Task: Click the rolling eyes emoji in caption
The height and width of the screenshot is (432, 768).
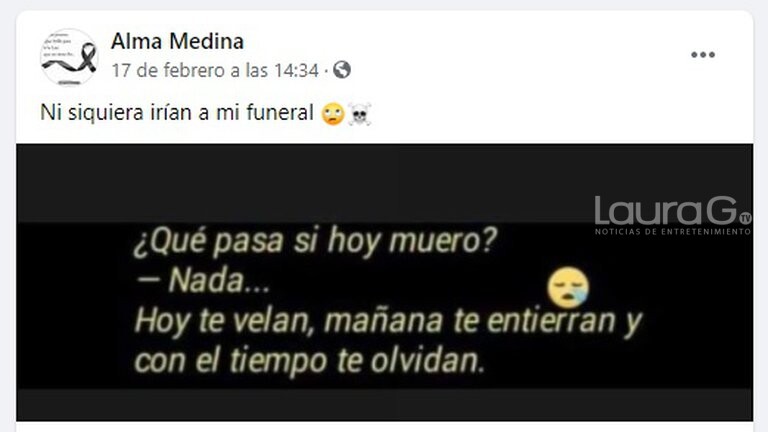Action: (x=333, y=115)
